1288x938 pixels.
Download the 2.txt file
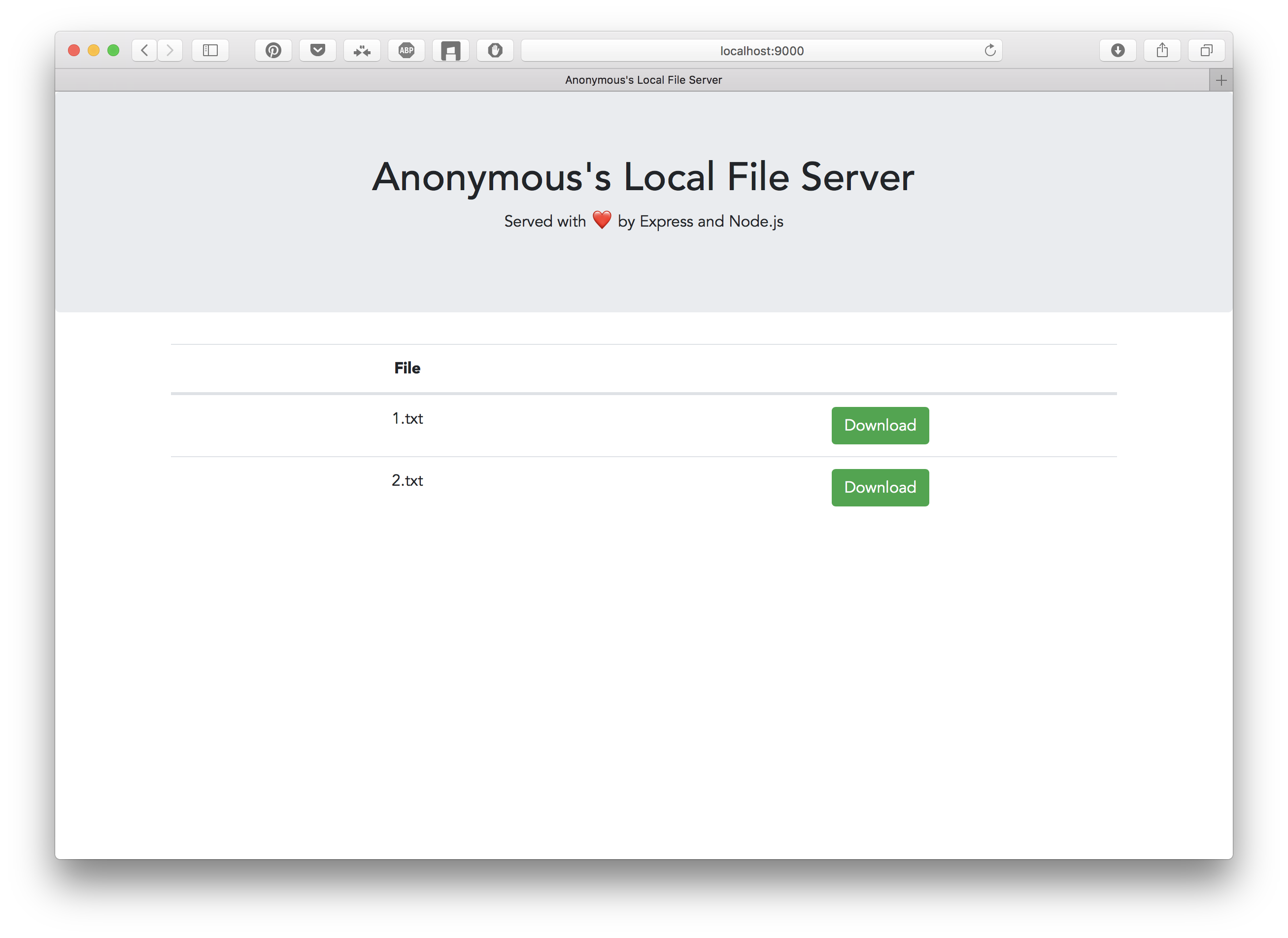coord(880,487)
